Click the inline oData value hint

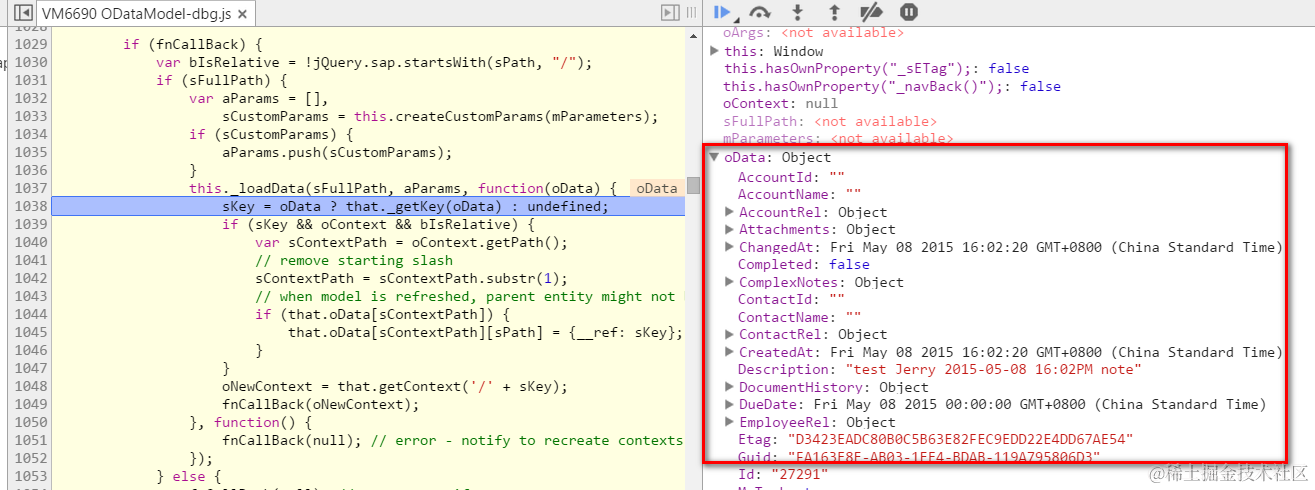click(x=656, y=188)
